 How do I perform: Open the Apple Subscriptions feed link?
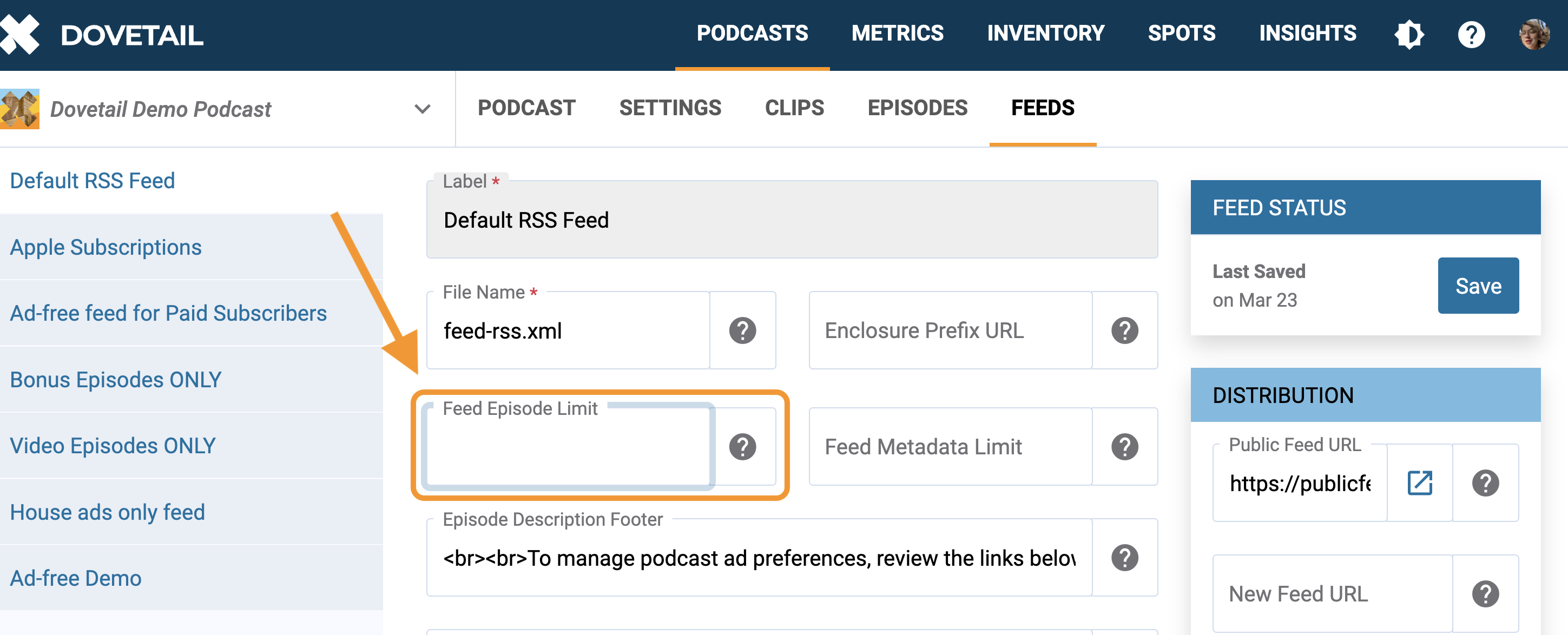[x=106, y=248]
